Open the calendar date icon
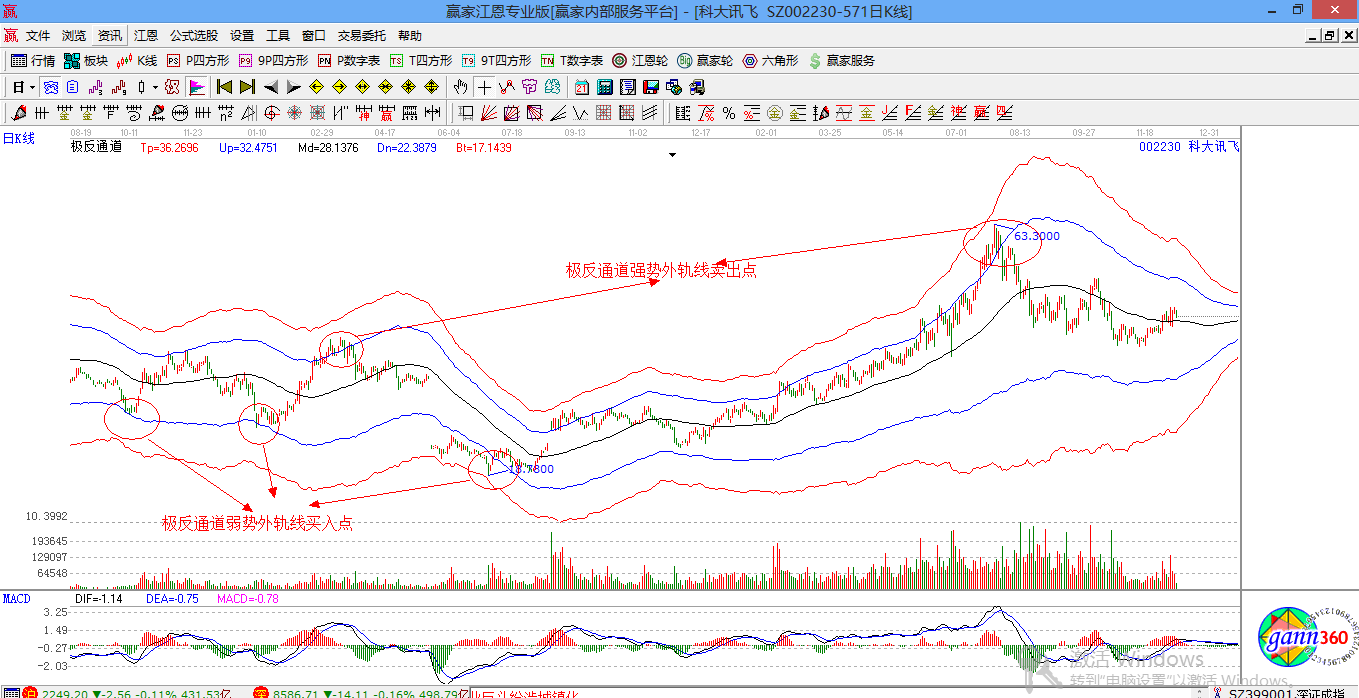This screenshot has width=1359, height=698. [581, 87]
